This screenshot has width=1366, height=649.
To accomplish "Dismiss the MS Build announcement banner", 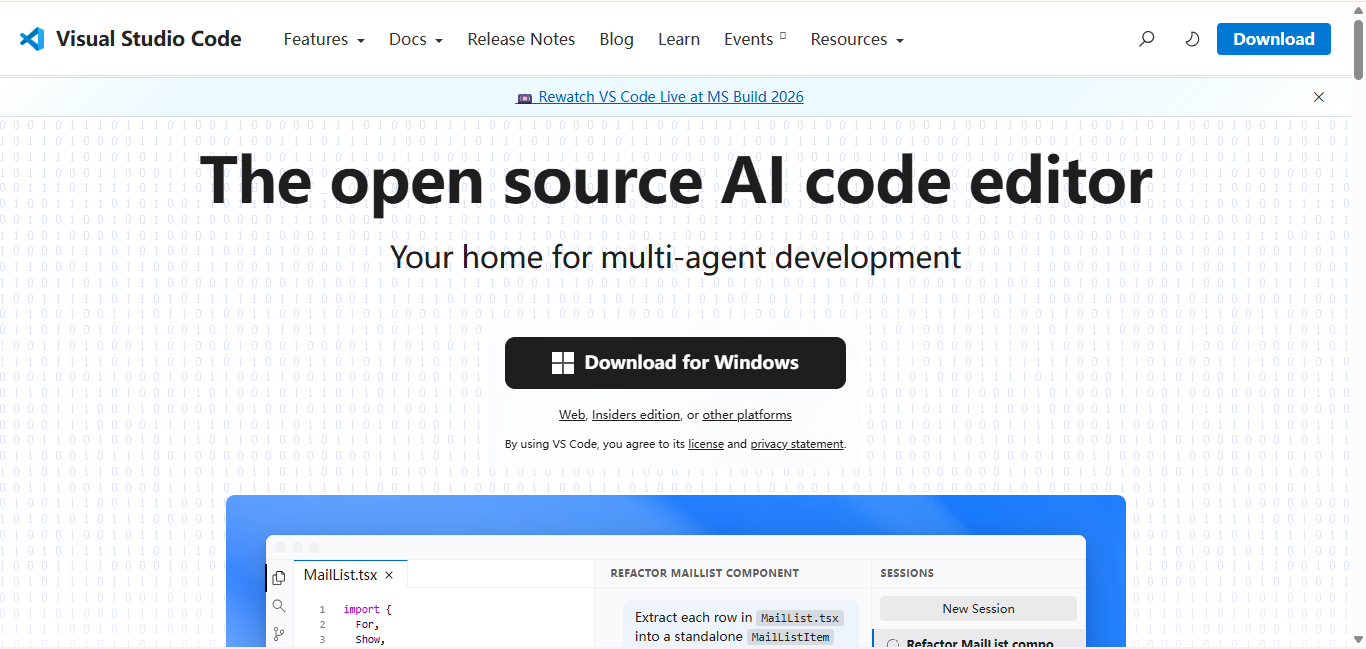I will (x=1319, y=97).
